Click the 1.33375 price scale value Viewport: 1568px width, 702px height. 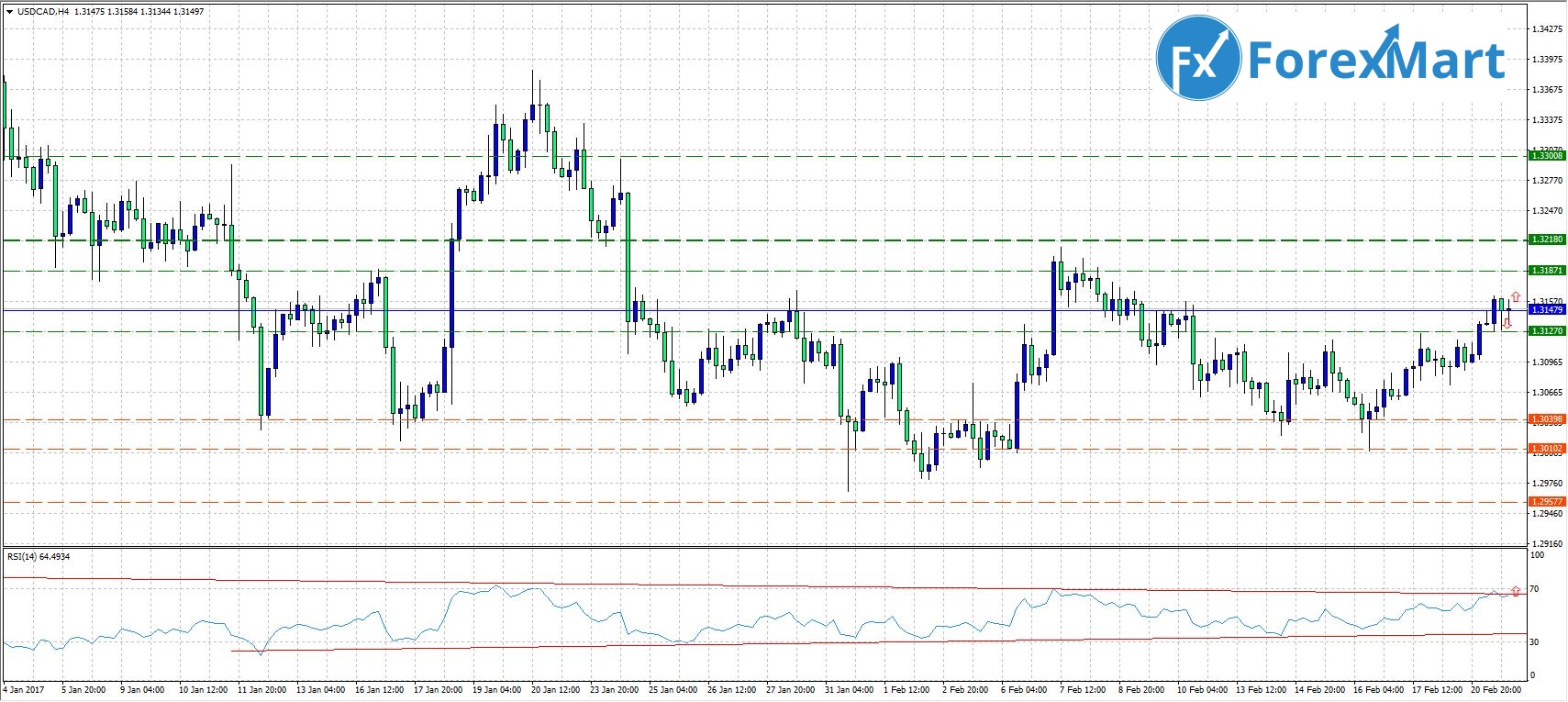pyautogui.click(x=1548, y=120)
